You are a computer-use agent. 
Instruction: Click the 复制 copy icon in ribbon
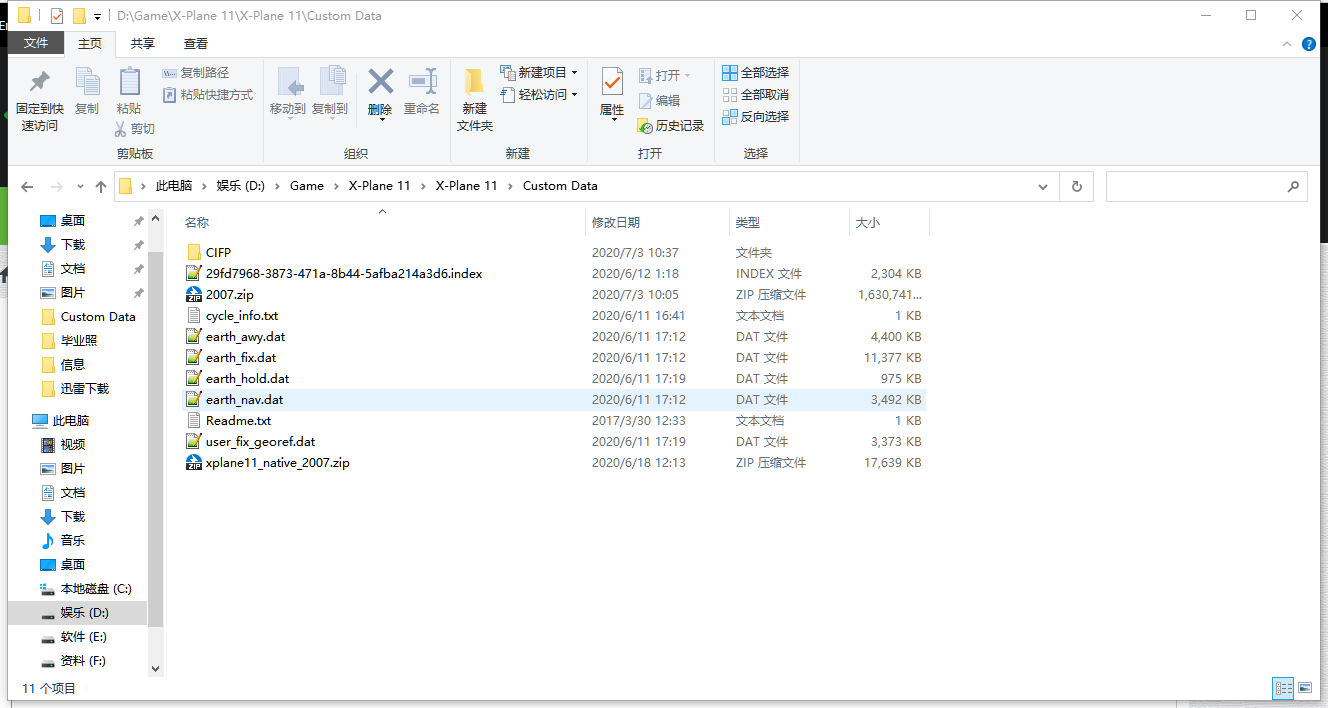point(87,82)
